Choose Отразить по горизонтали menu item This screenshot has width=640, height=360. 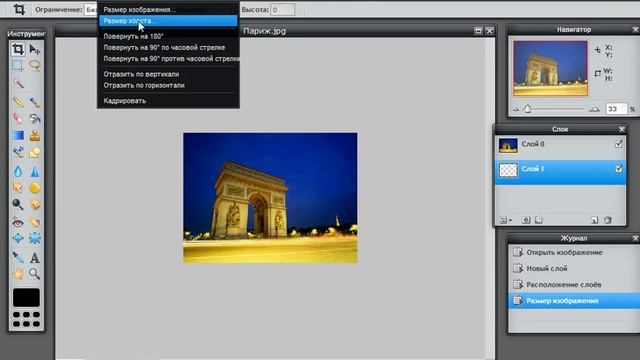(168, 85)
